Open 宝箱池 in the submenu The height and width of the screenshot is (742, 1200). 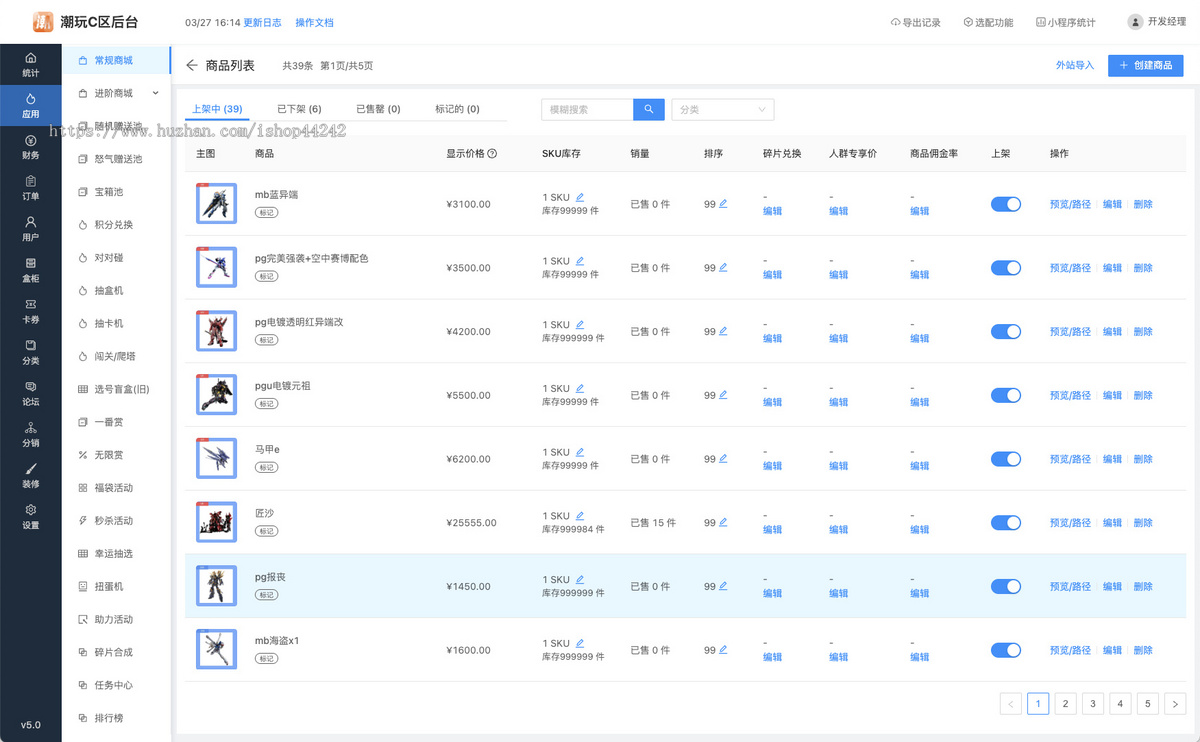[117, 192]
